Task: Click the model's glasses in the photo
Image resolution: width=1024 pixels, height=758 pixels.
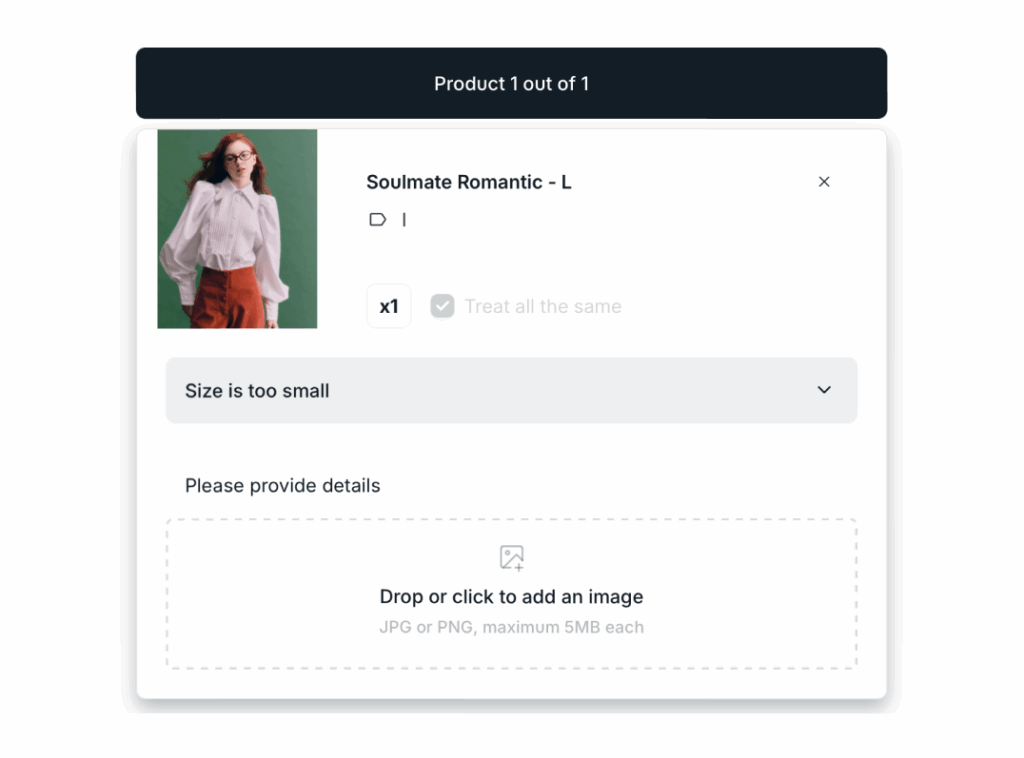Action: click(x=238, y=157)
